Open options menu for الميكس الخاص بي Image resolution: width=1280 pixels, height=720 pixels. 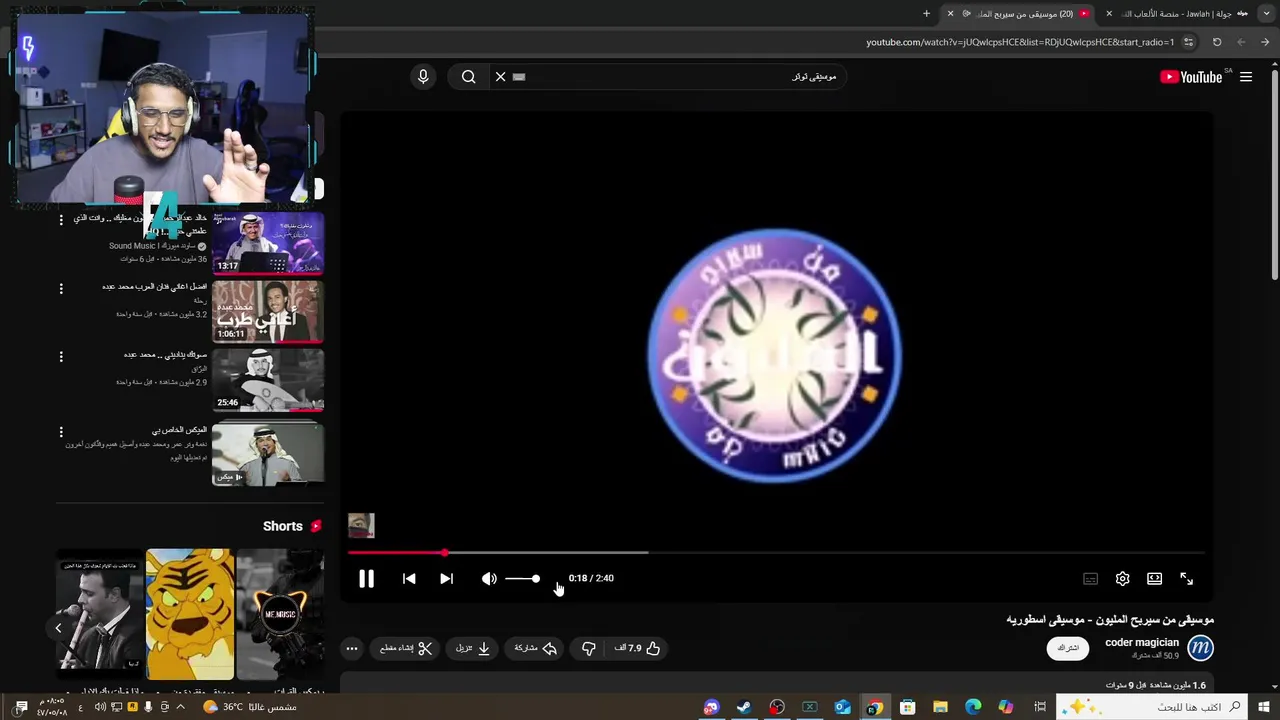click(x=61, y=432)
